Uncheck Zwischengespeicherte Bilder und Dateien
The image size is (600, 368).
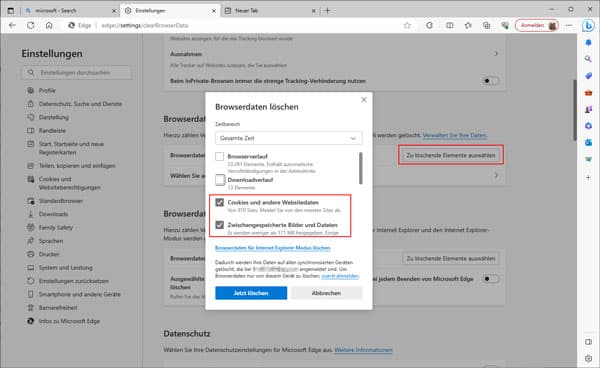[x=219, y=225]
